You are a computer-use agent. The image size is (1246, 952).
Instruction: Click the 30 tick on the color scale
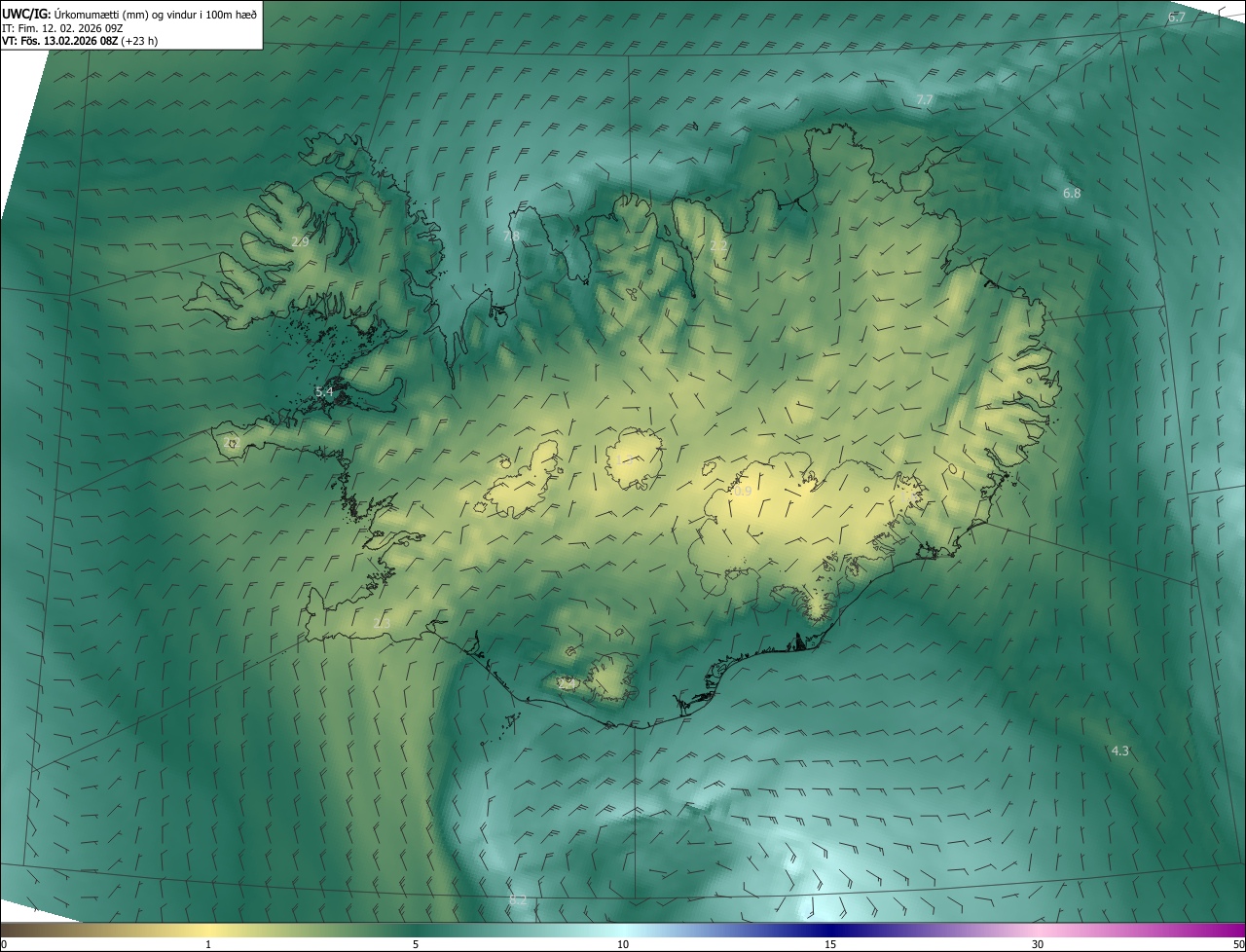[1038, 944]
